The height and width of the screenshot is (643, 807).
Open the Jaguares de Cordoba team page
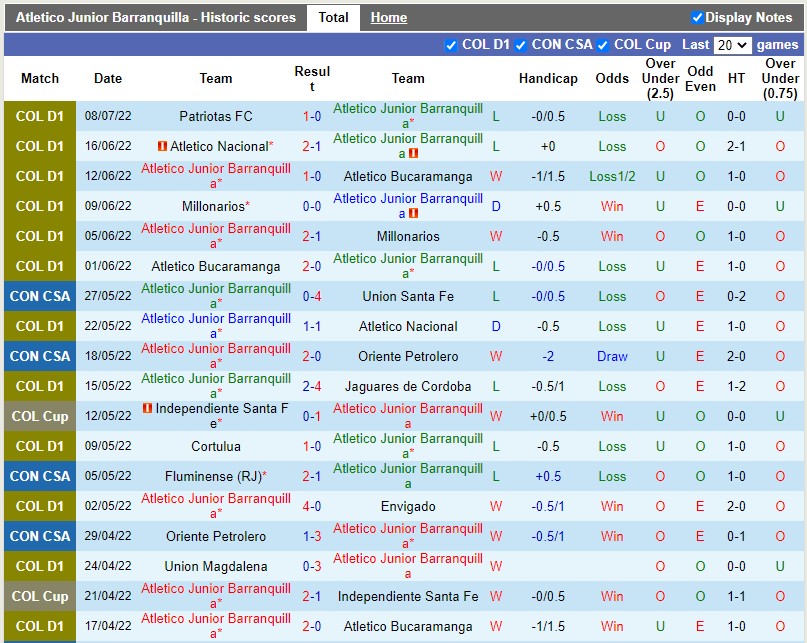coord(408,387)
